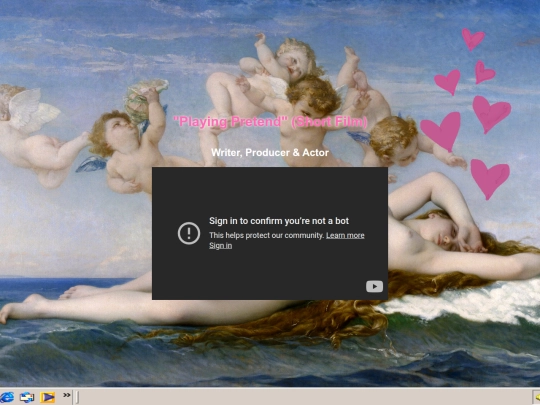
Task: Click the exclamation warning icon
Action: click(189, 233)
